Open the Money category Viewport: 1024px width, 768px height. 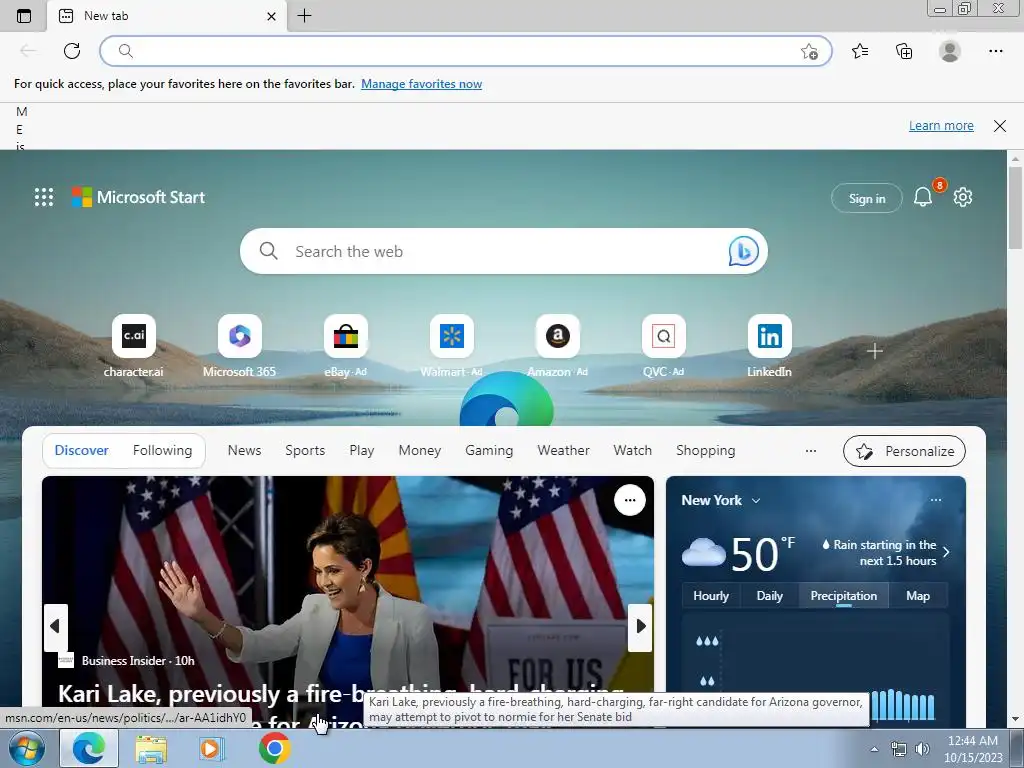pos(420,451)
